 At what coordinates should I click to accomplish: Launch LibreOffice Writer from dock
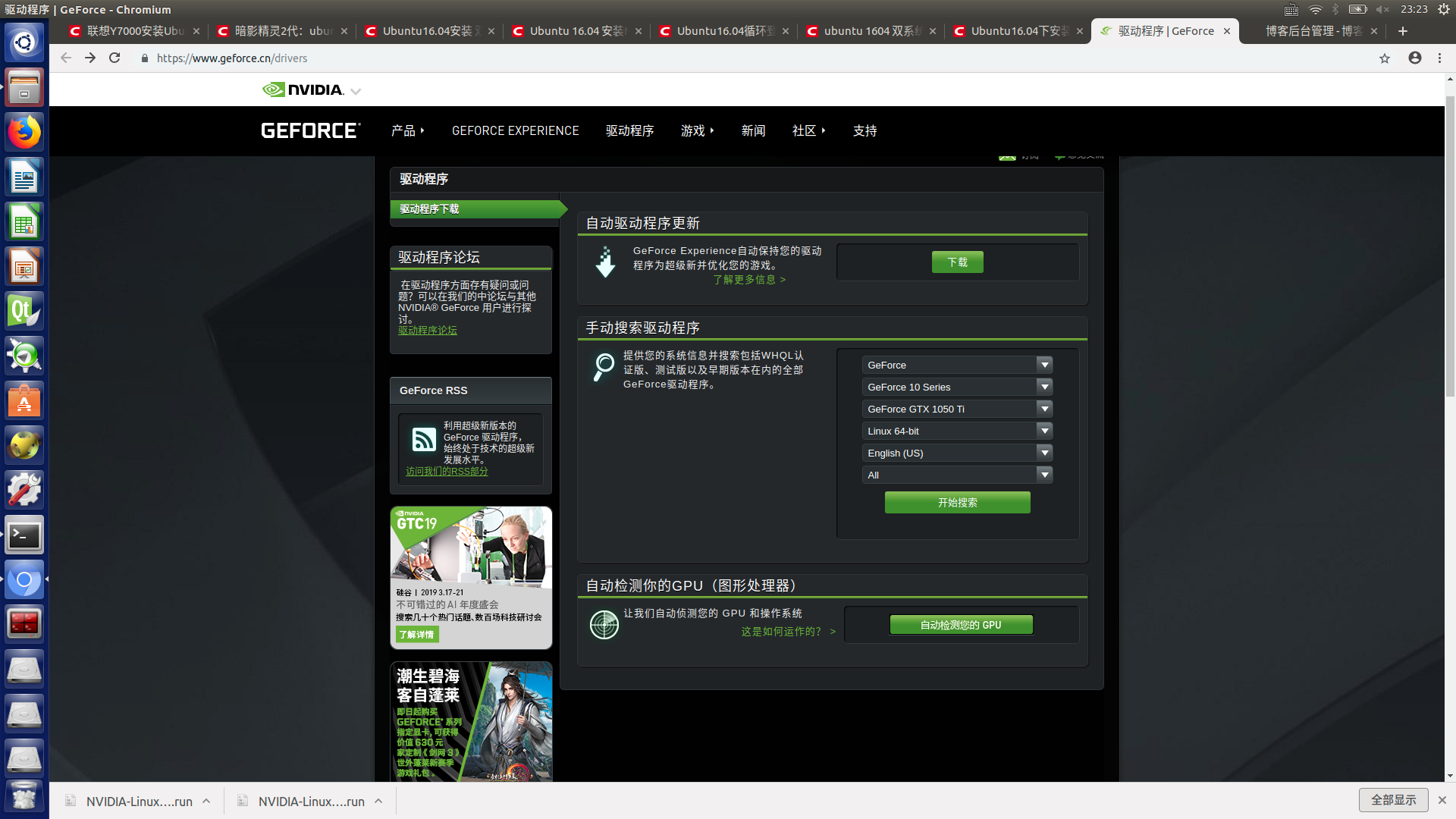pyautogui.click(x=24, y=177)
